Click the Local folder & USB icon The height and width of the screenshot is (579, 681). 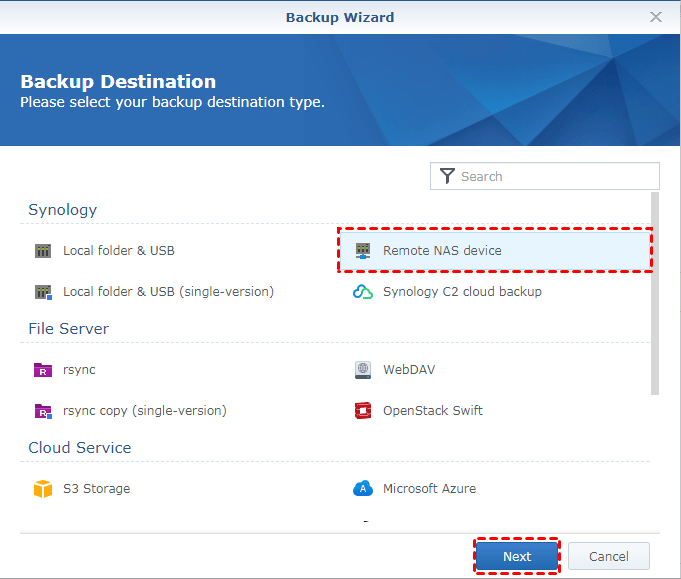click(x=43, y=251)
